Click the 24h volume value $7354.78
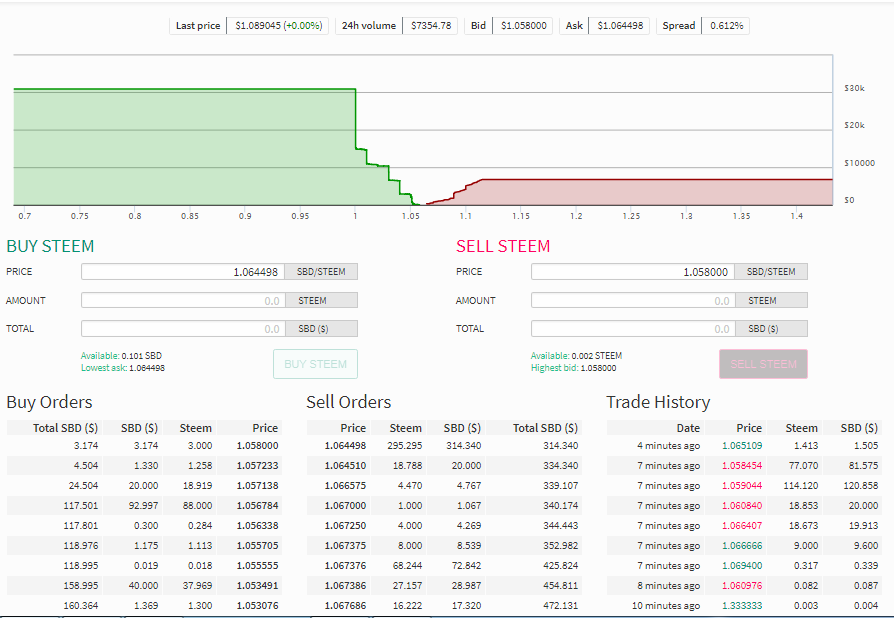Viewport: 894px width, 618px height. tap(430, 26)
